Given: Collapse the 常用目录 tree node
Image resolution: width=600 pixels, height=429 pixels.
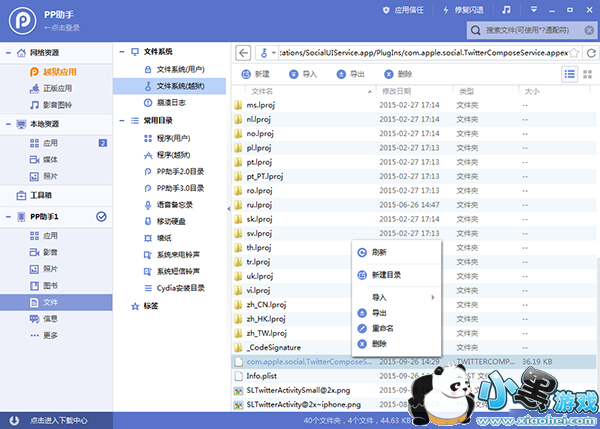Looking at the screenshot, I should pos(122,121).
